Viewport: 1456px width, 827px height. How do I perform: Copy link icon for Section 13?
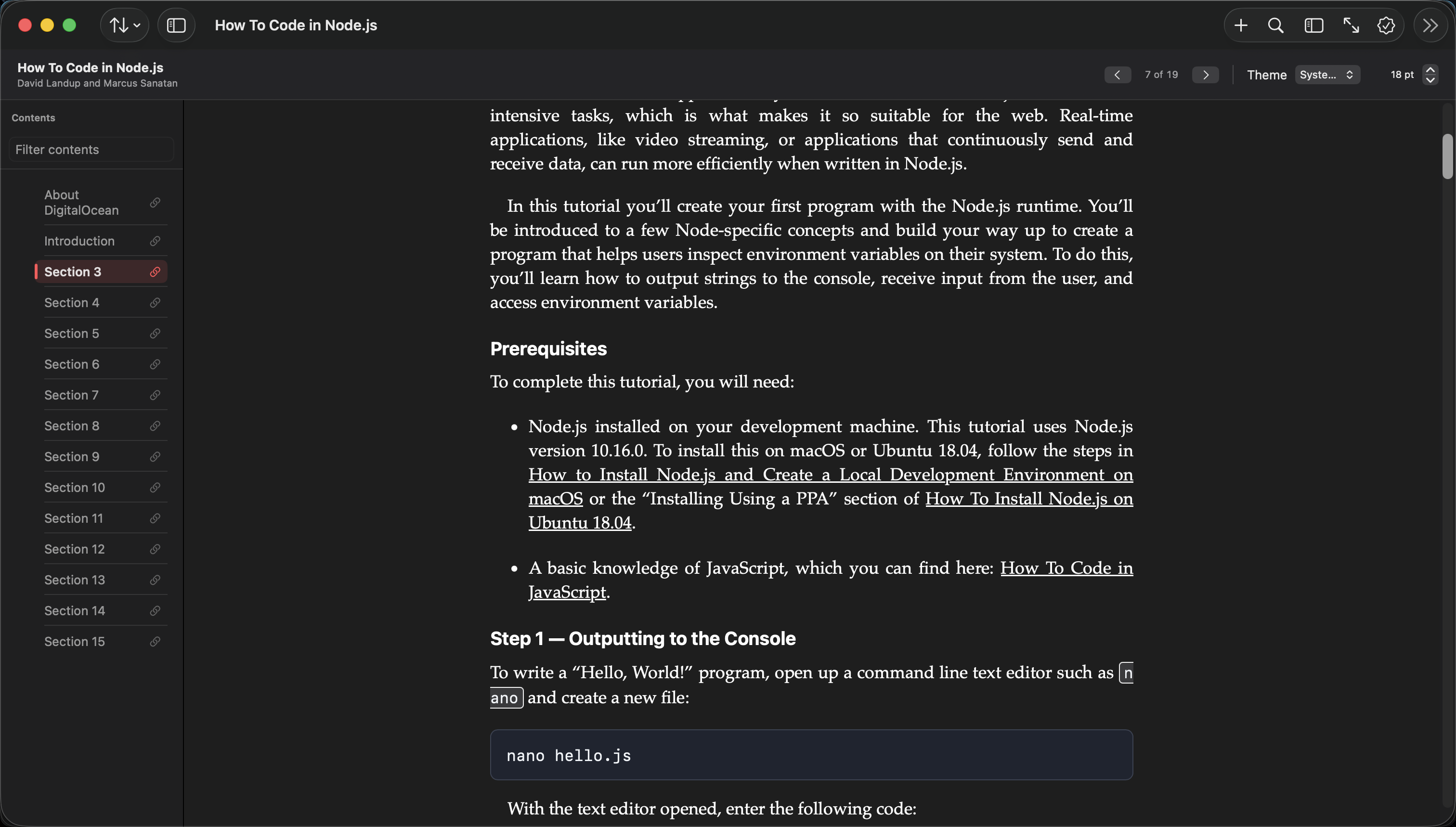[155, 580]
